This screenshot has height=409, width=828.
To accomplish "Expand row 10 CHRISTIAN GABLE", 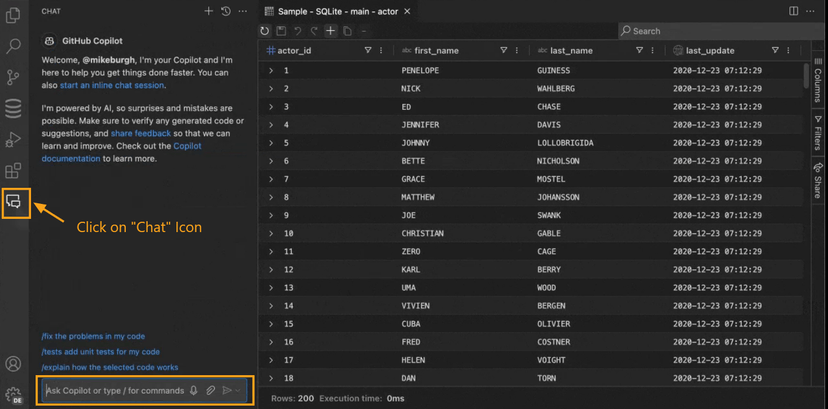I will [x=271, y=233].
